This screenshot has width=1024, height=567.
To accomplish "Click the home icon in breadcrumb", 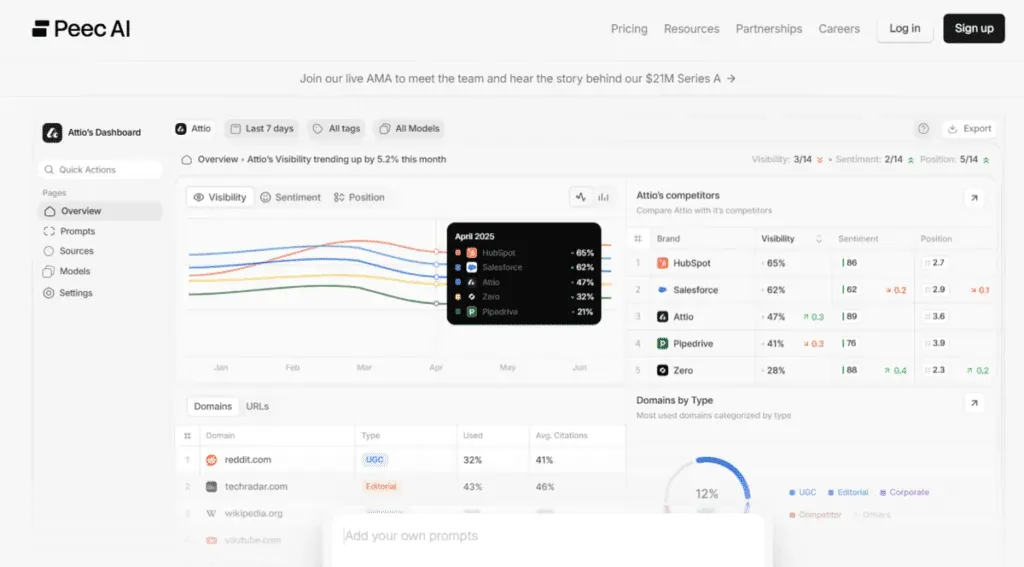I will pyautogui.click(x=186, y=159).
